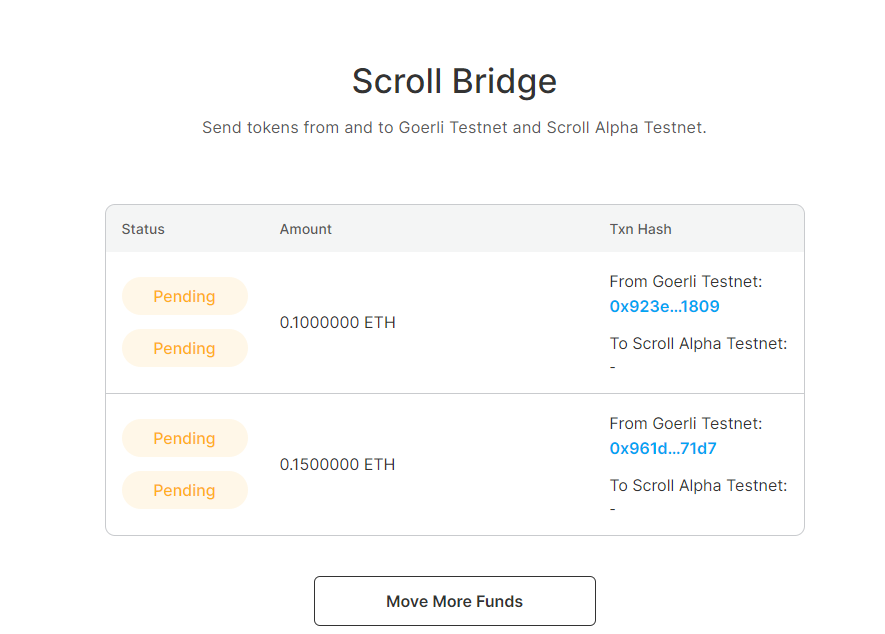Image resolution: width=885 pixels, height=634 pixels.
Task: Click the Scroll Bridge heading
Action: [454, 81]
